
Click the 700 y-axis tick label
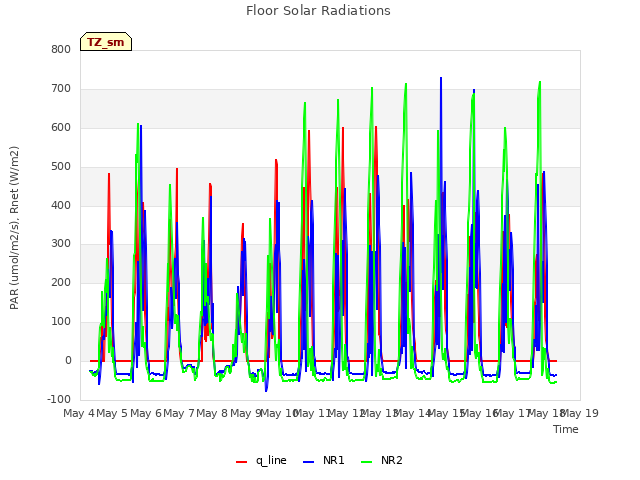[61, 89]
